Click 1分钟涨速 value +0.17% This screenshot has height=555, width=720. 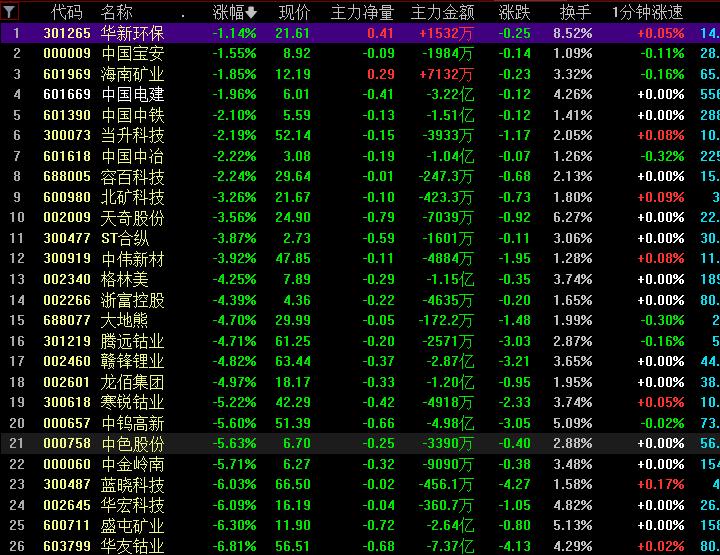(x=661, y=485)
